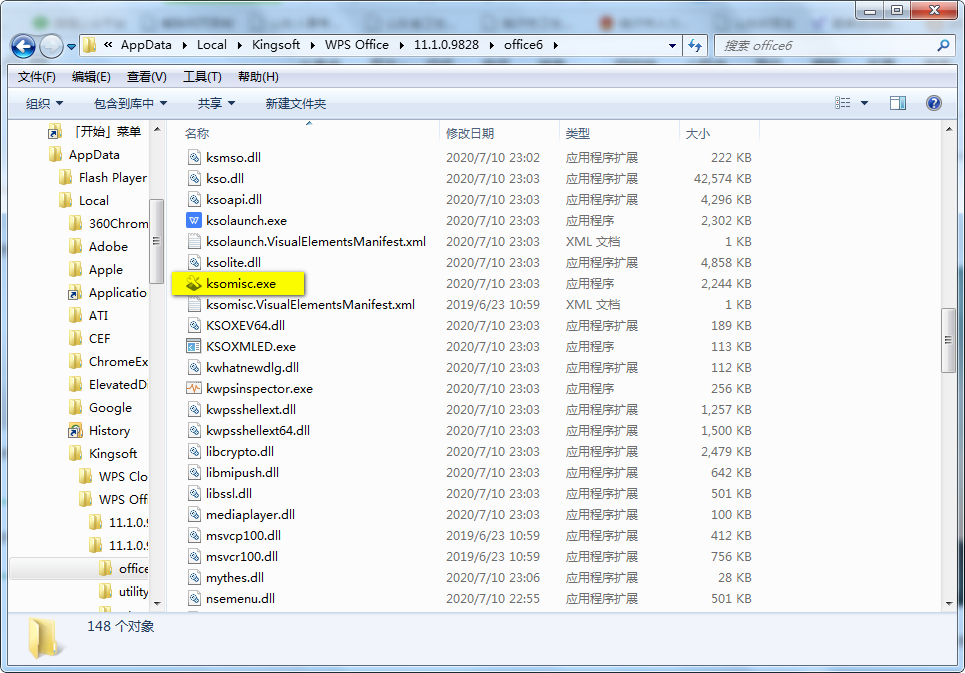965x673 pixels.
Task: Click the Forward navigation arrow
Action: pos(51,46)
